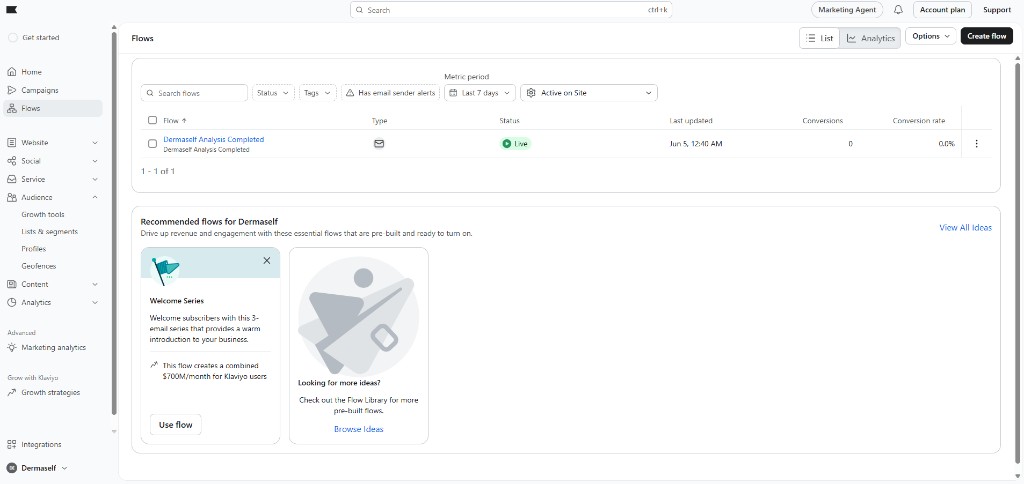Open Profiles page

point(33,249)
